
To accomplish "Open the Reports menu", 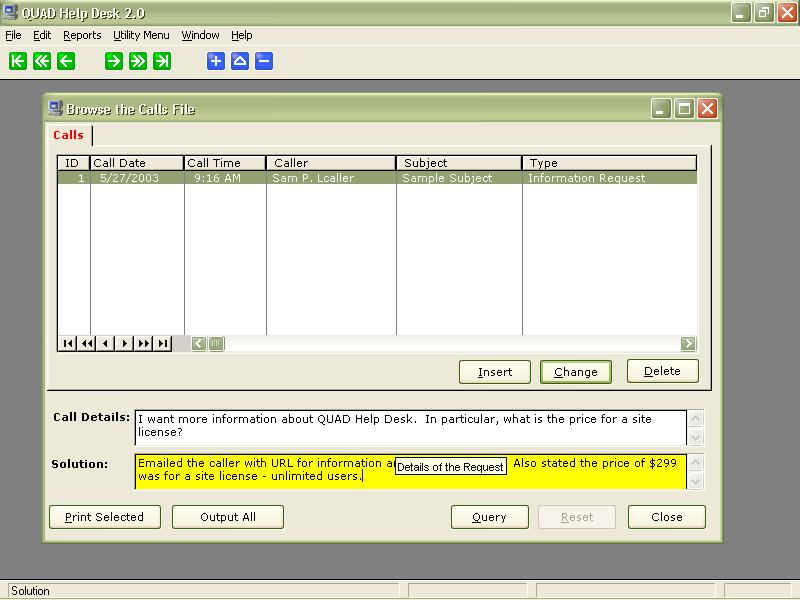I will pos(82,35).
